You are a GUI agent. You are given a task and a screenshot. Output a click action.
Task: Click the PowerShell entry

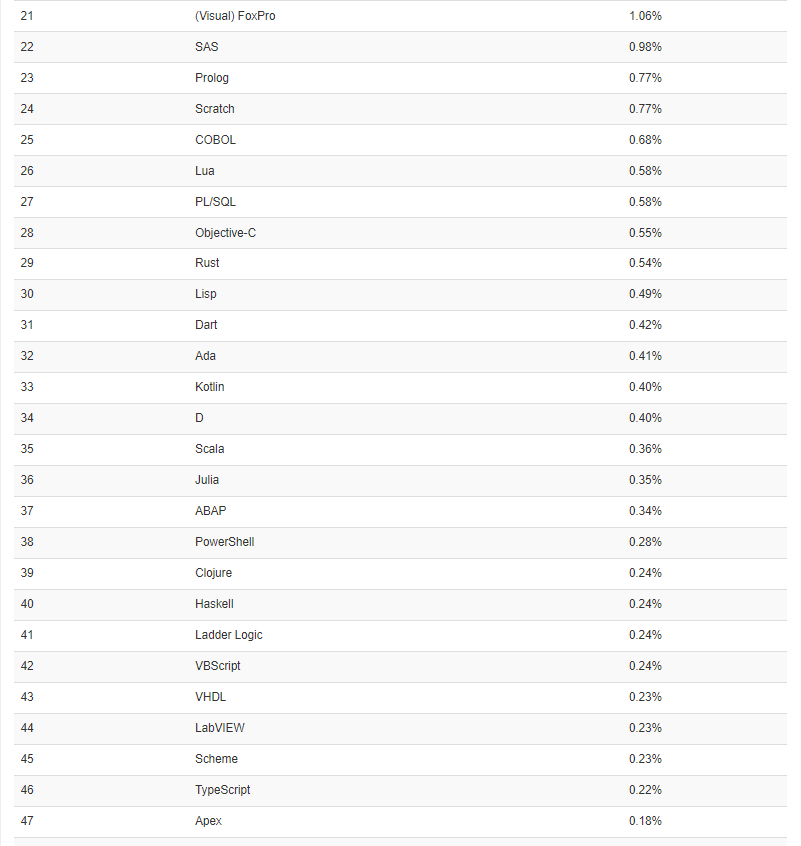point(225,542)
